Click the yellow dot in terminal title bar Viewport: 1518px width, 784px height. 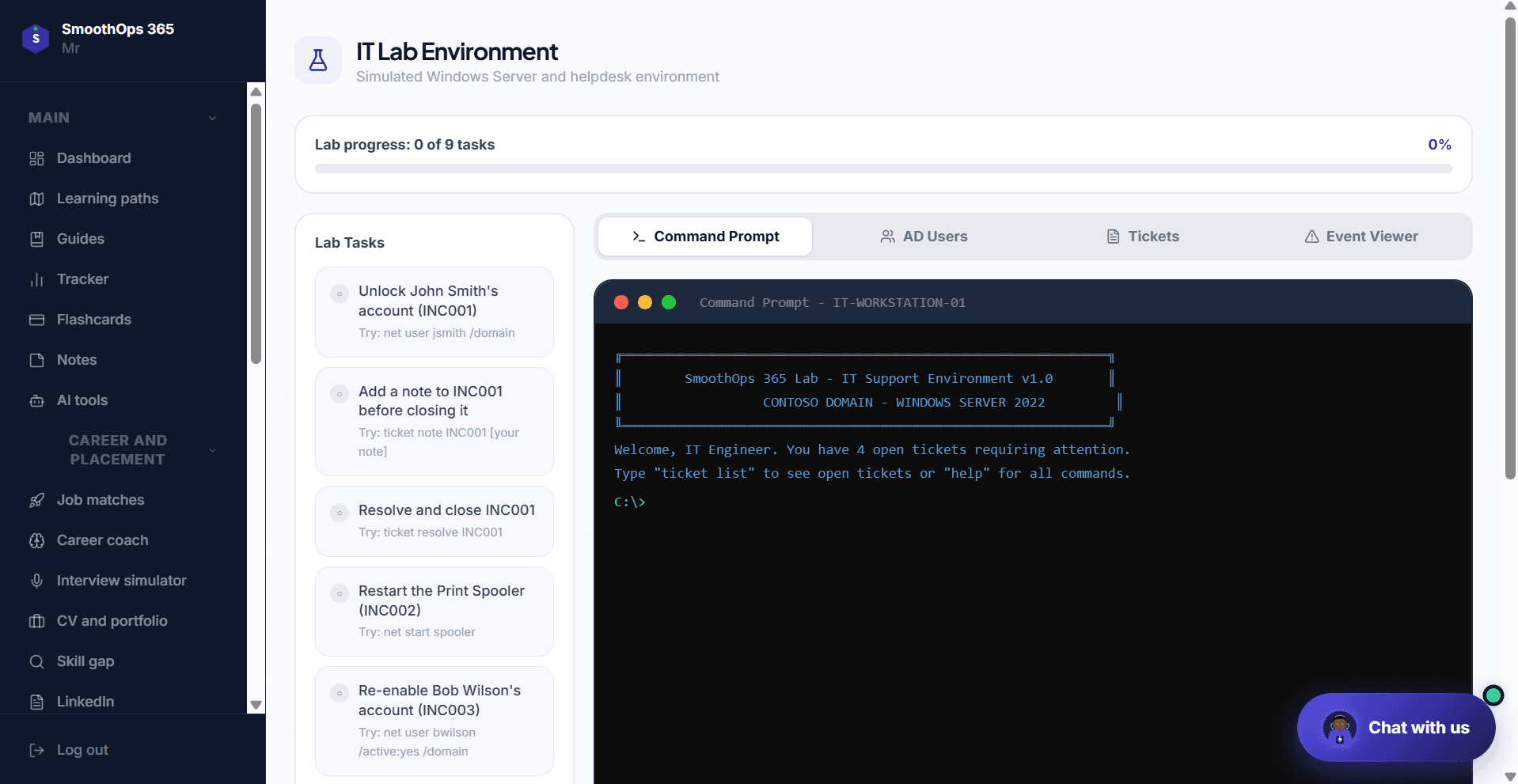coord(645,302)
